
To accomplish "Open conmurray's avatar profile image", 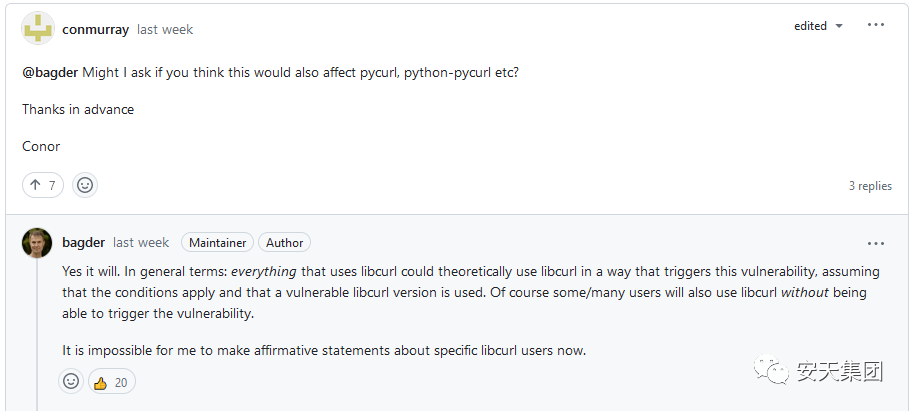I will [x=38, y=28].
